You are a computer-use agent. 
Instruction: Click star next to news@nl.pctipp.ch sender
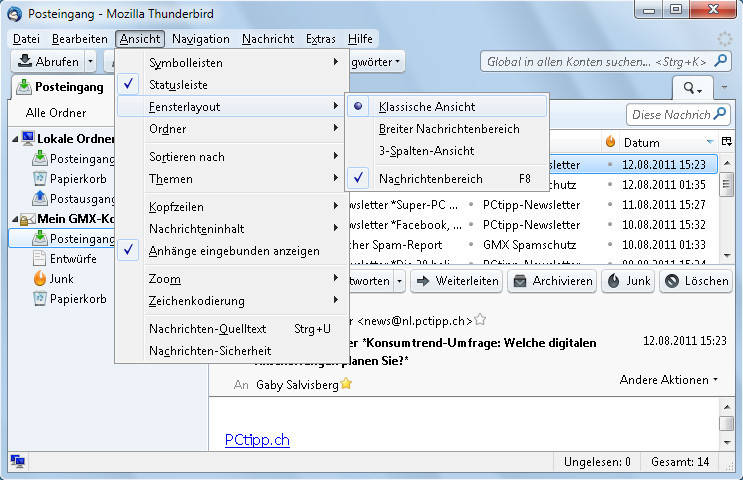(x=480, y=320)
